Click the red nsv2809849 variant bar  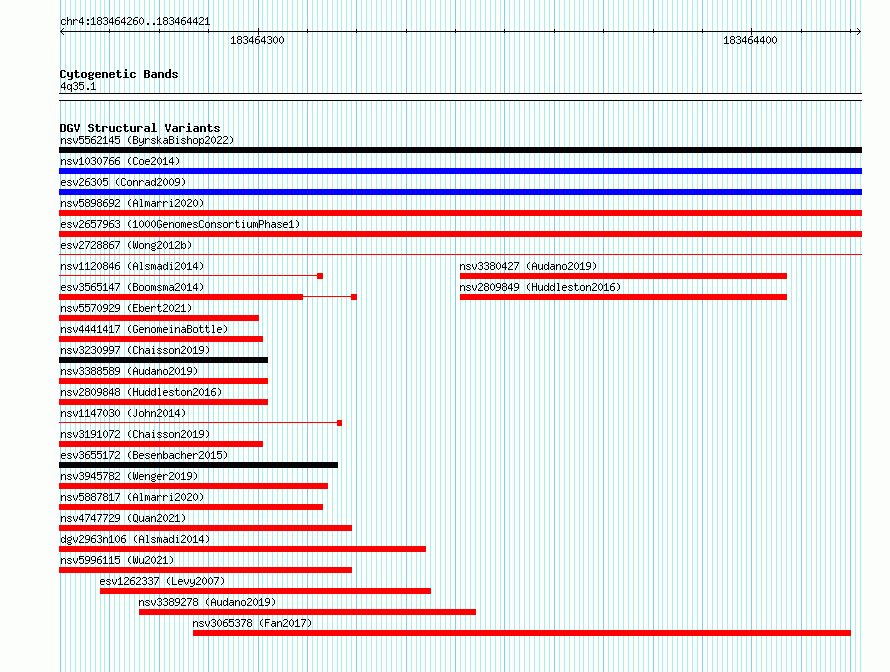click(x=623, y=297)
